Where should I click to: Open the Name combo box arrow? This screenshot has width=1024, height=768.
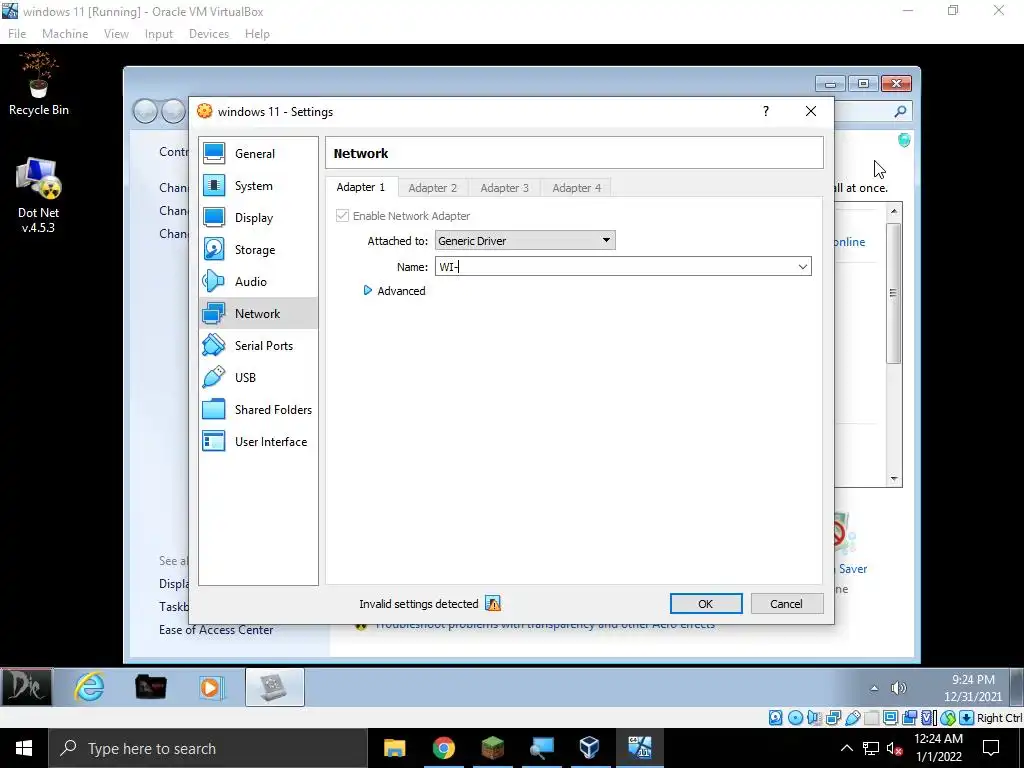(803, 266)
